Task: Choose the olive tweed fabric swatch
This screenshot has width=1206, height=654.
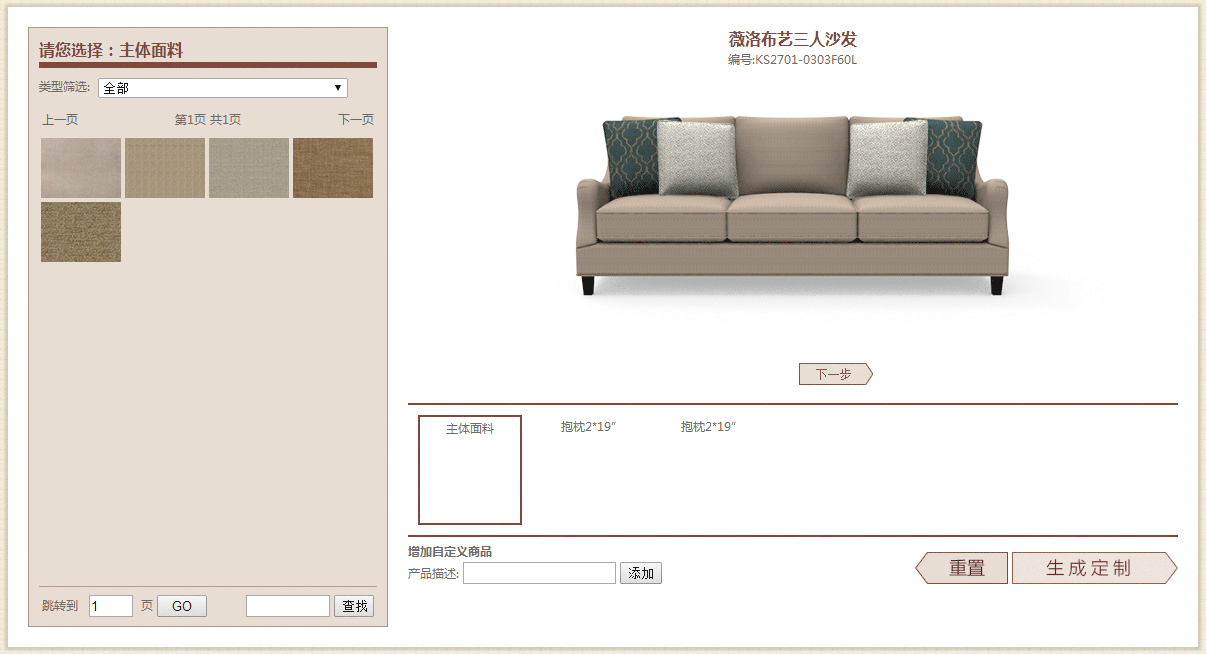Action: point(81,232)
